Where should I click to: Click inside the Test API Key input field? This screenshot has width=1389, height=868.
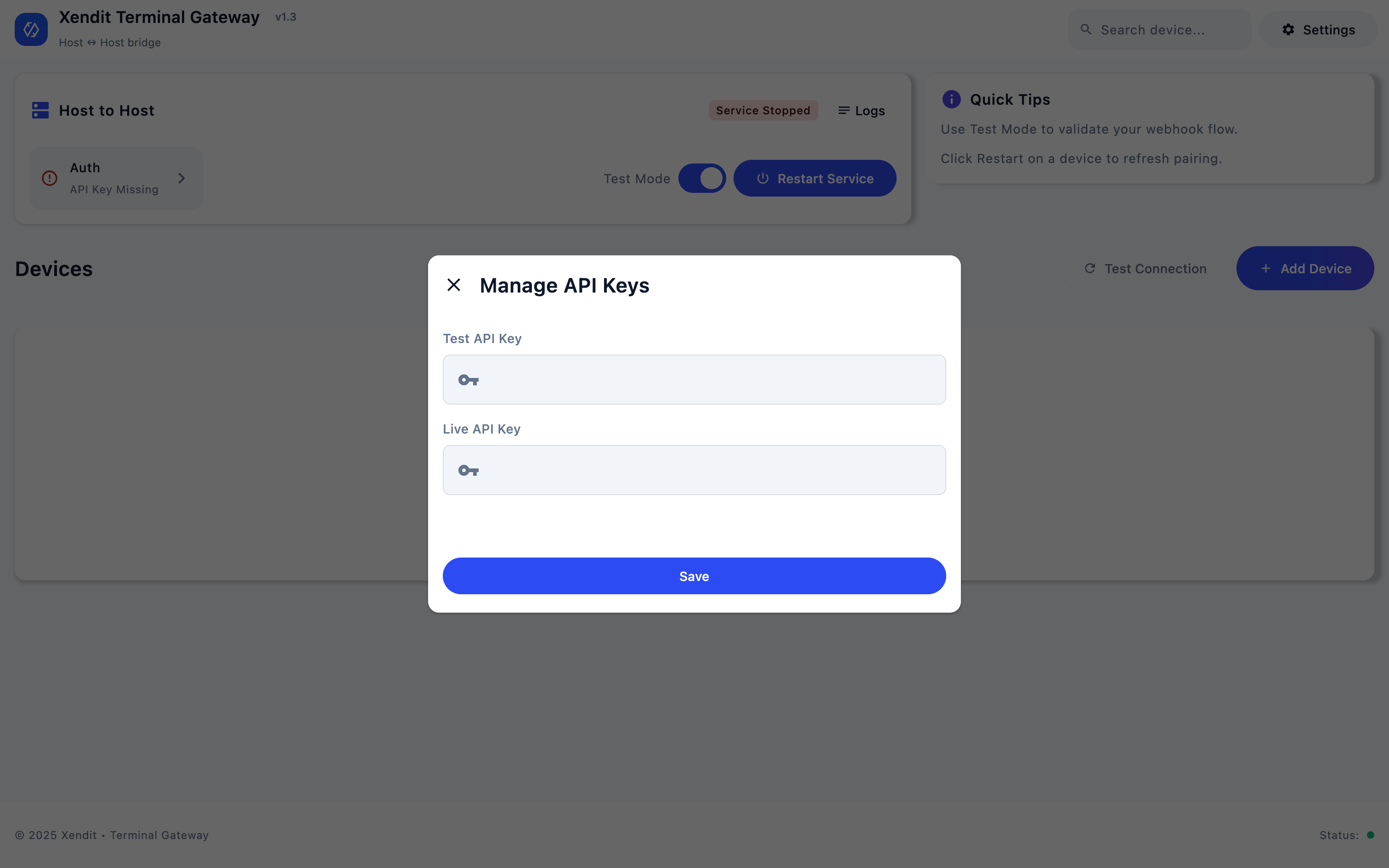pyautogui.click(x=694, y=379)
